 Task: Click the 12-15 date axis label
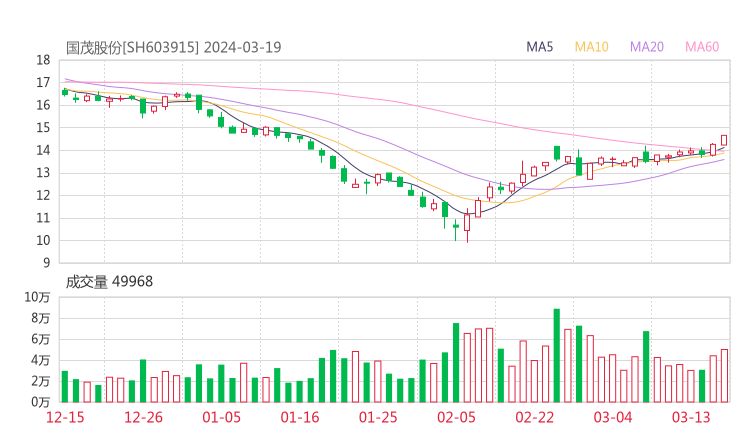pyautogui.click(x=65, y=417)
